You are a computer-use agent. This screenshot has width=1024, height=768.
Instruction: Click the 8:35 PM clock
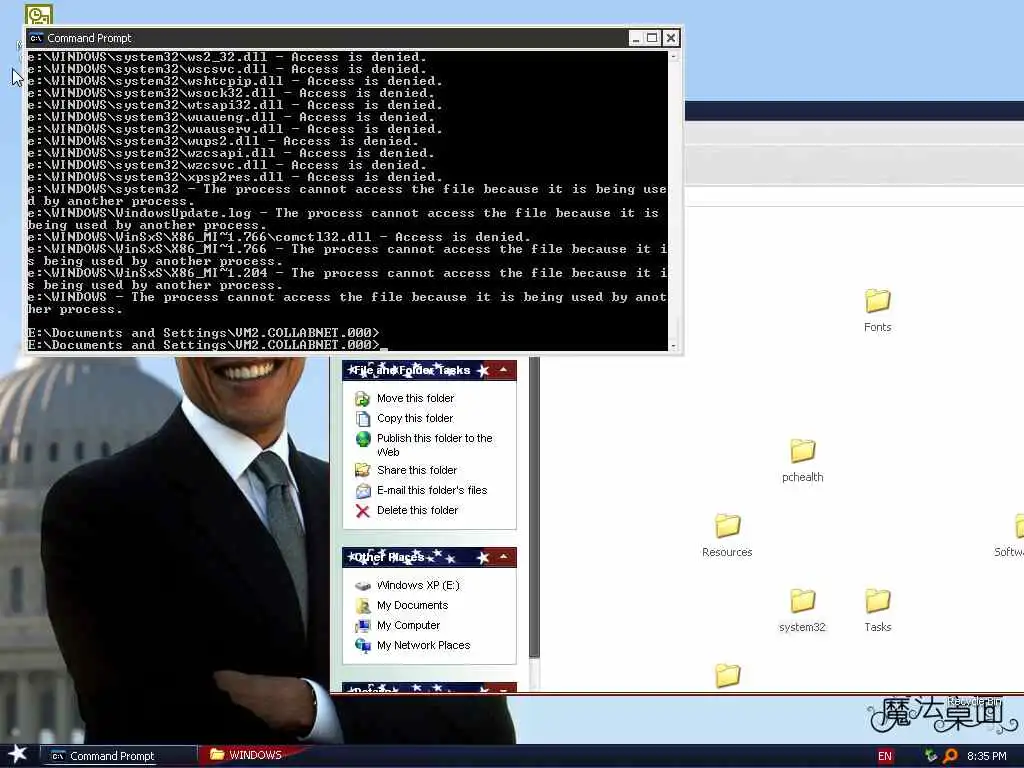click(x=986, y=756)
